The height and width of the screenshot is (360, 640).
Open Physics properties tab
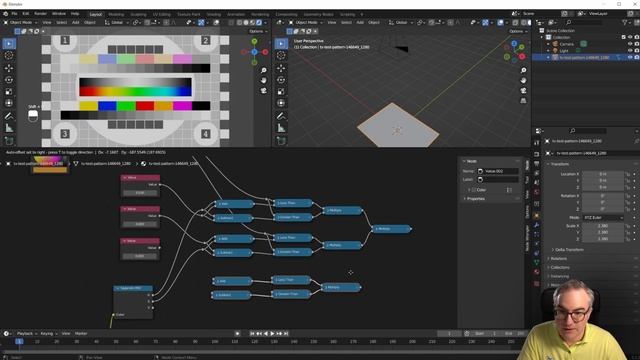point(536,244)
